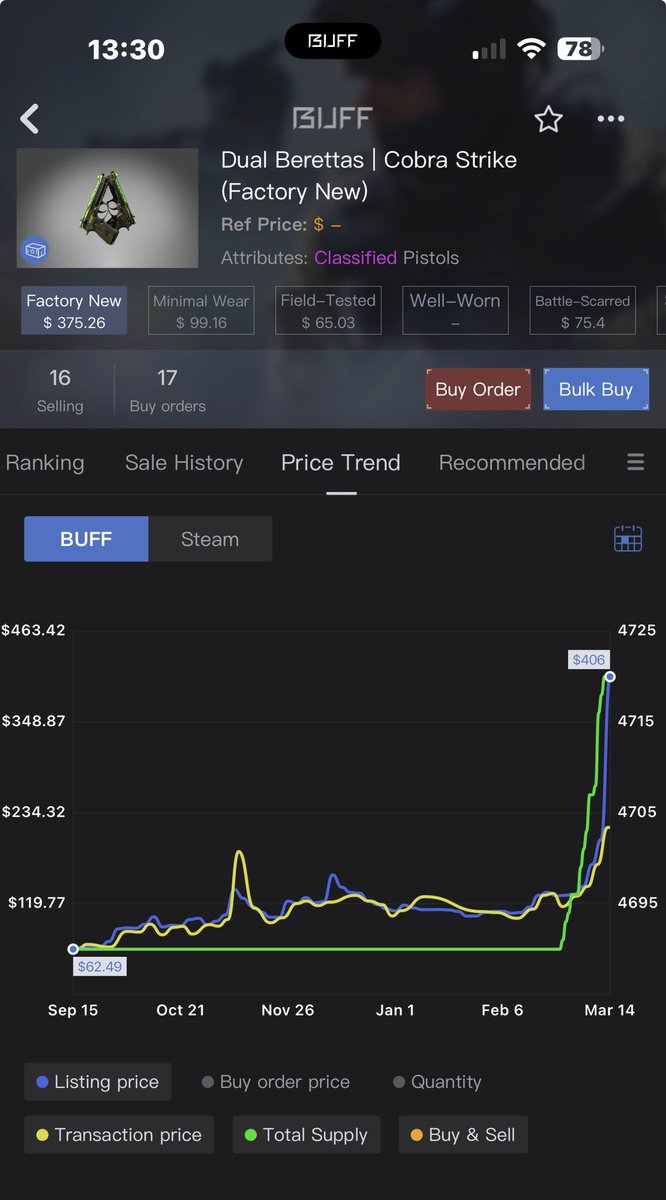Tap the Nov 26 axis label
Image resolution: width=666 pixels, height=1200 pixels.
pyautogui.click(x=288, y=1010)
